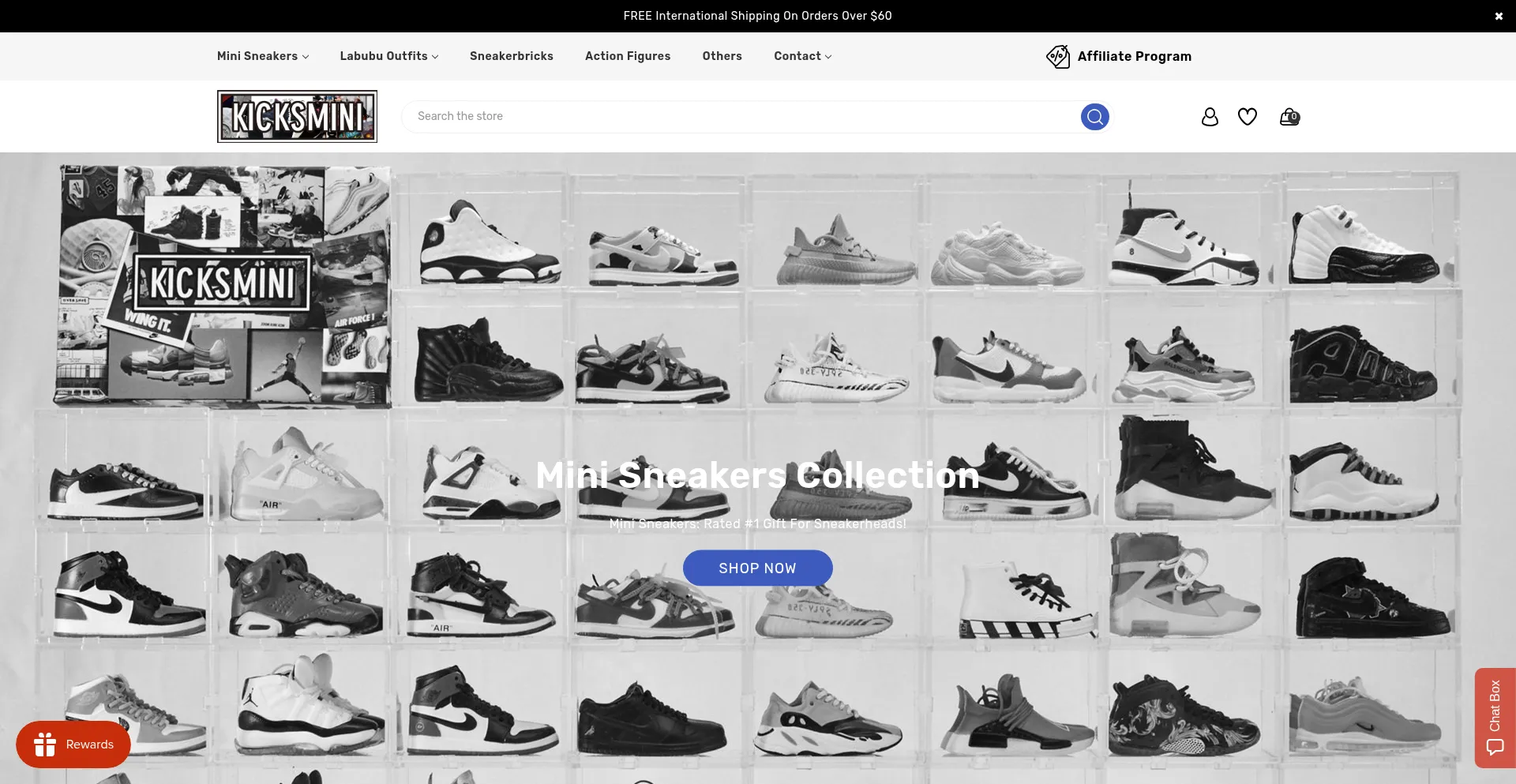This screenshot has height=784, width=1516.
Task: Open the Action Figures menu item
Action: tap(627, 56)
